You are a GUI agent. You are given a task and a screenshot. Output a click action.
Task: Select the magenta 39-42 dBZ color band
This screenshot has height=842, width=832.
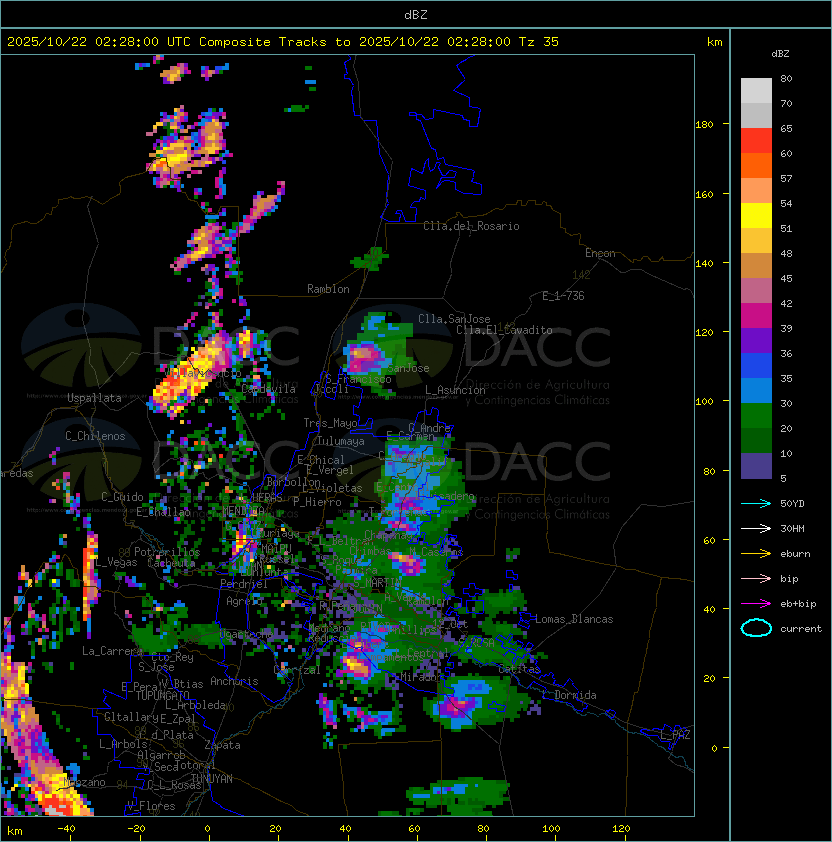(x=756, y=316)
